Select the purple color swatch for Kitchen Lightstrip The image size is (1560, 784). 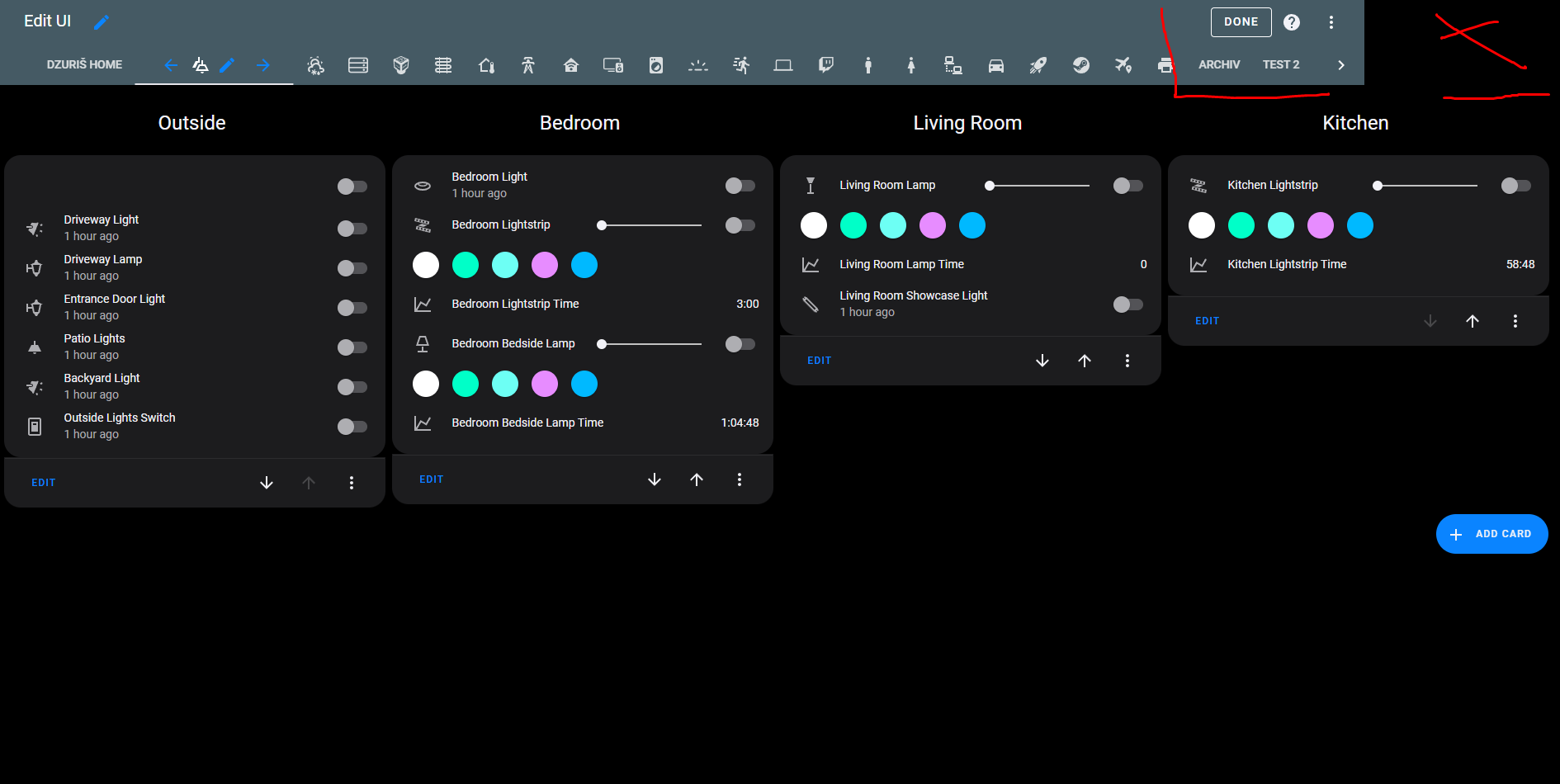1321,224
